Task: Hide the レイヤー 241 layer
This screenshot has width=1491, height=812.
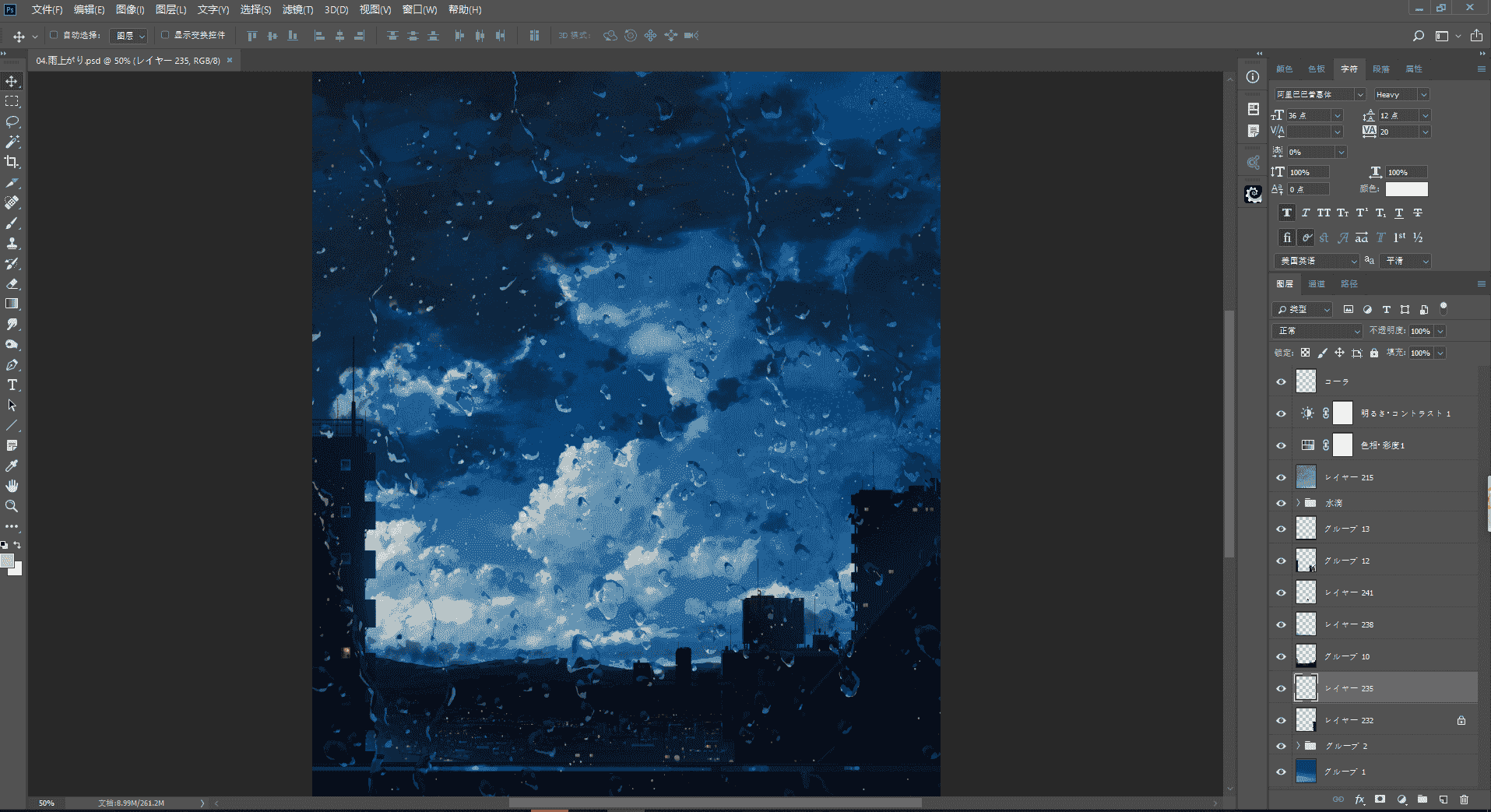Action: 1281,592
